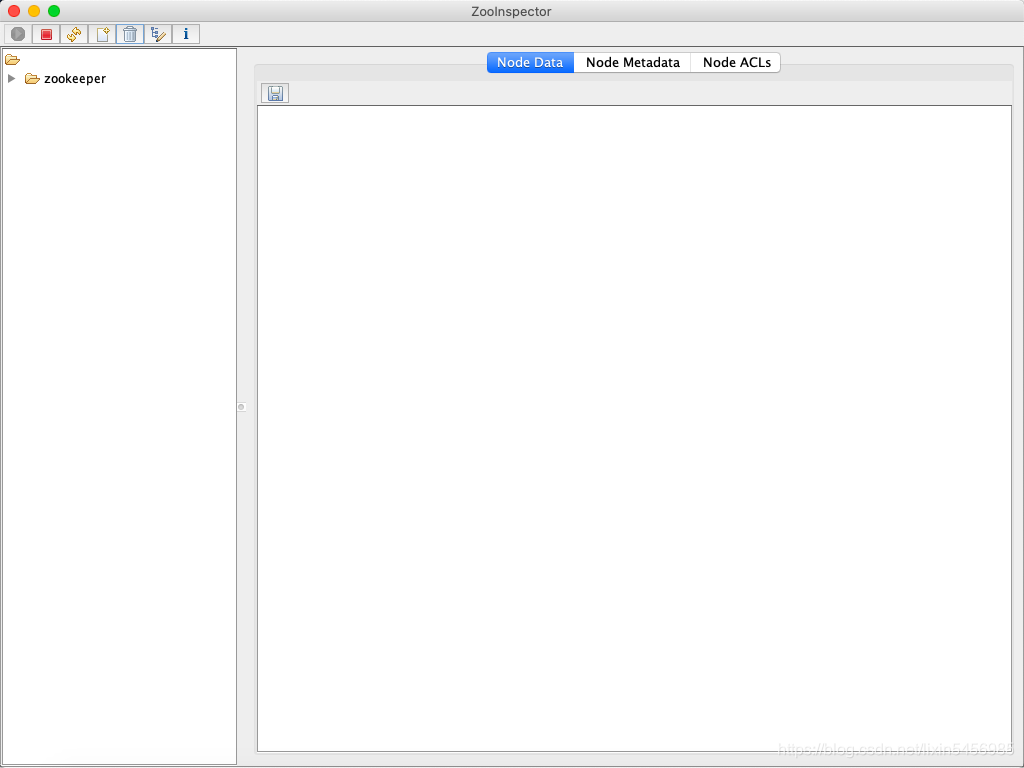
Task: Select the root folder icon in tree
Action: (12, 60)
